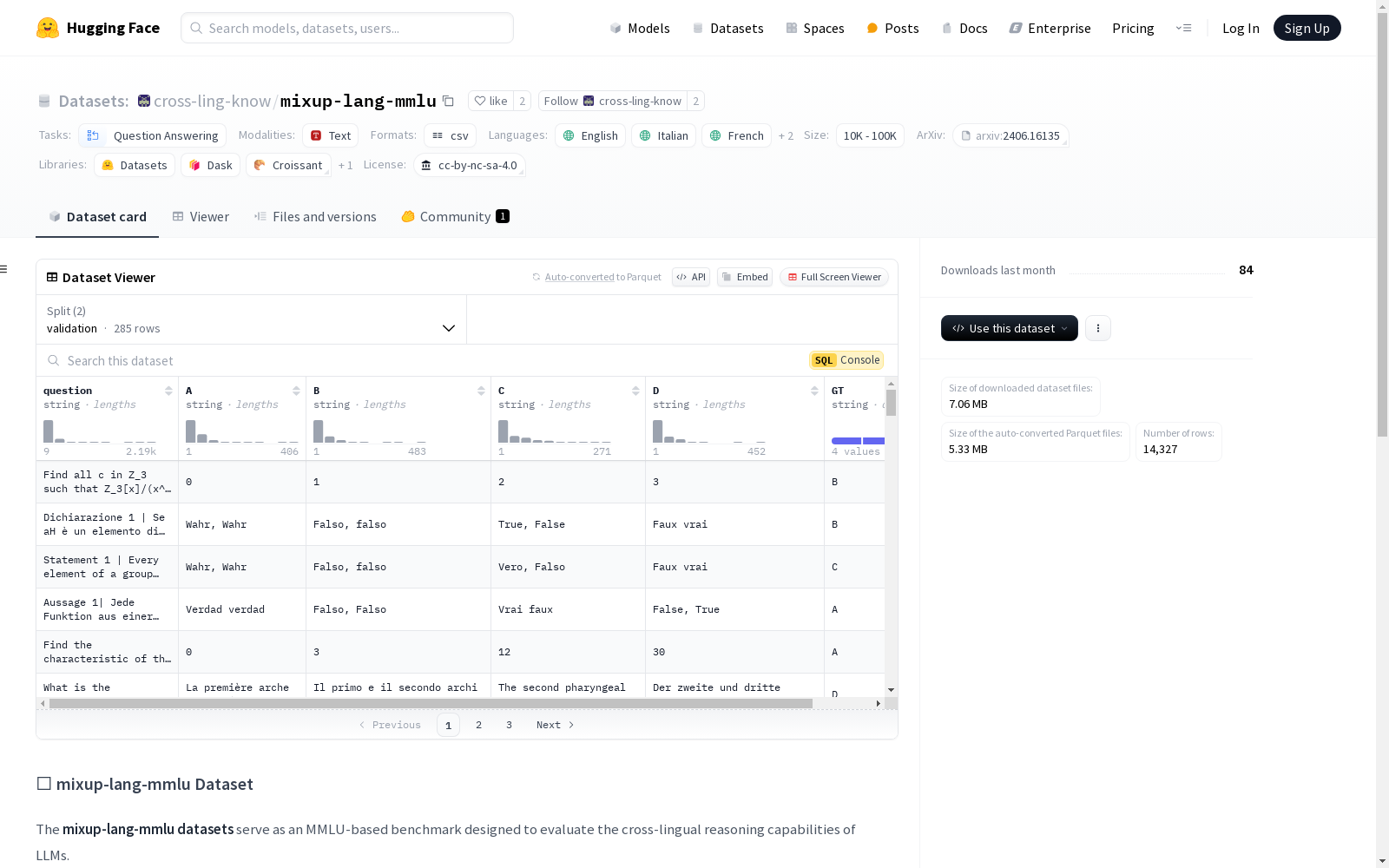Filter by the English language tag

(x=590, y=135)
